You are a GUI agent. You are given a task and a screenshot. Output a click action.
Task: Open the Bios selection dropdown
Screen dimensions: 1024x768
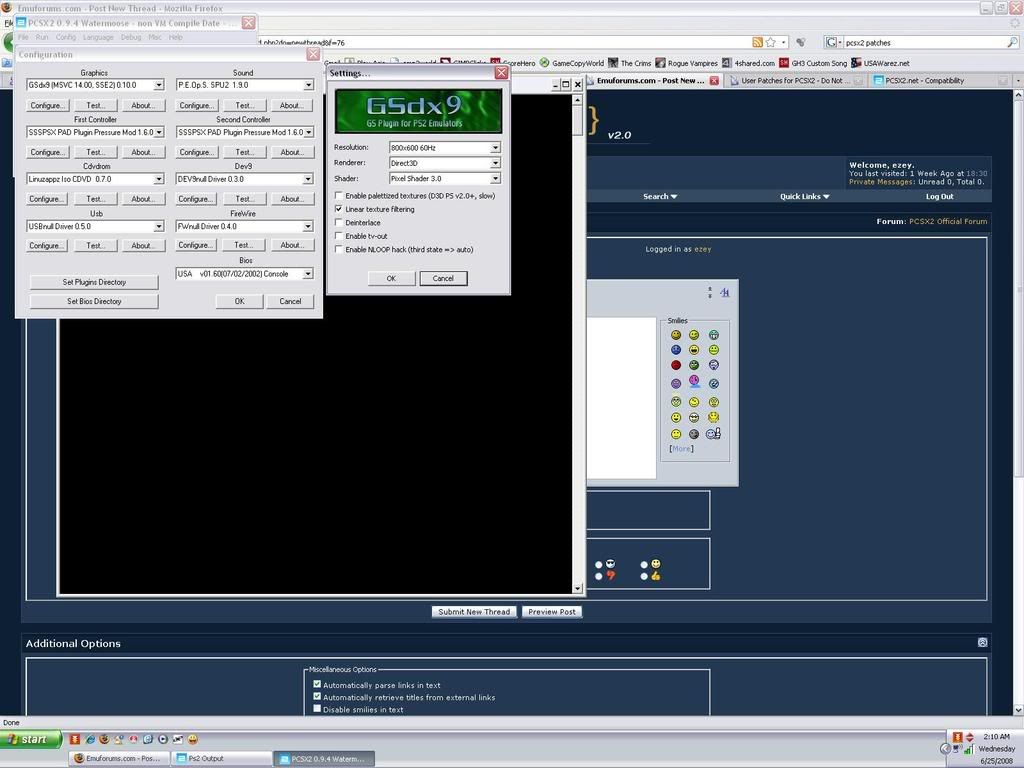(x=308, y=274)
